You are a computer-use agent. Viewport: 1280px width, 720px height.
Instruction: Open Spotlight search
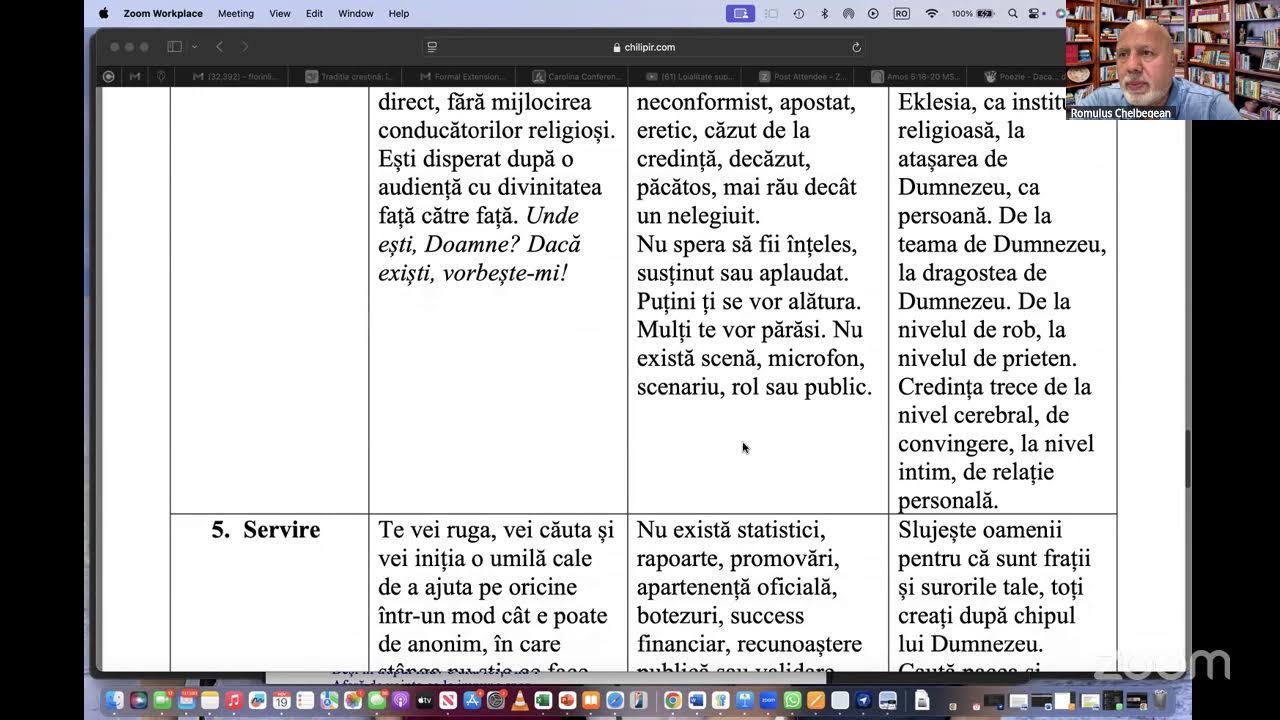1012,13
